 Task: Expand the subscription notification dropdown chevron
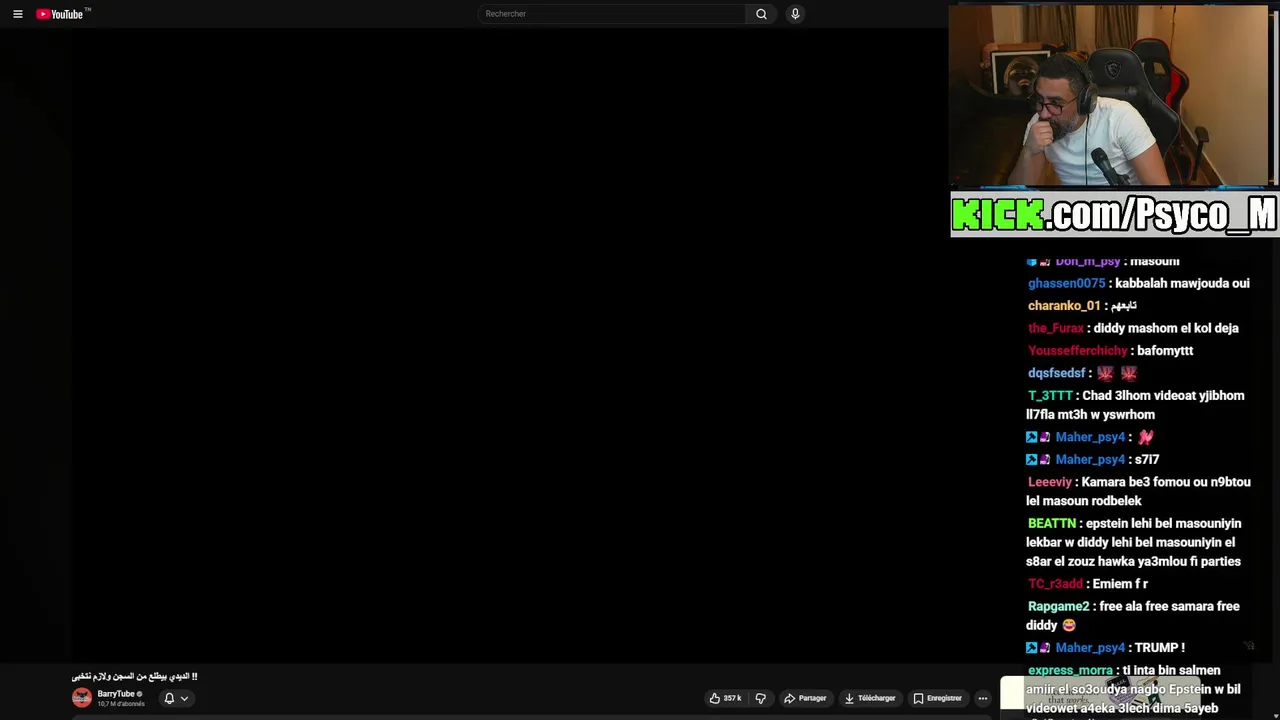[184, 698]
